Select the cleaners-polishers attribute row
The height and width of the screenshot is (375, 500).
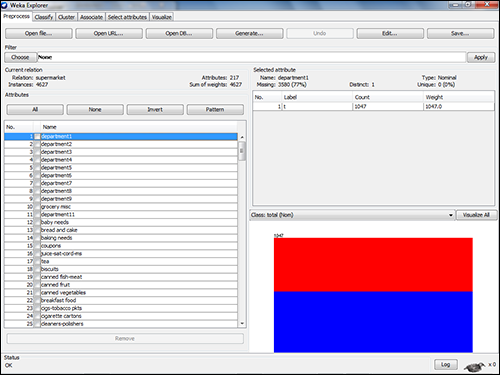121,324
